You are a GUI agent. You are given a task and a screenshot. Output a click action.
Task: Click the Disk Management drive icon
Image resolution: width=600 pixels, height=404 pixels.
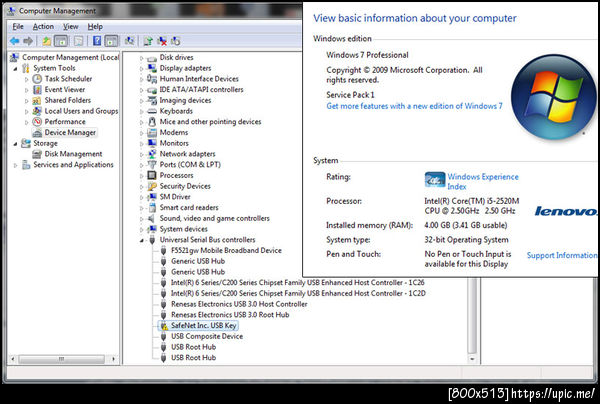point(37,154)
